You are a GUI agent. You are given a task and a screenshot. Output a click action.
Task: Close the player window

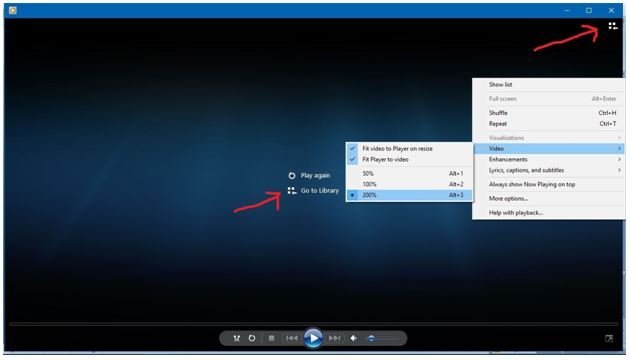611,10
